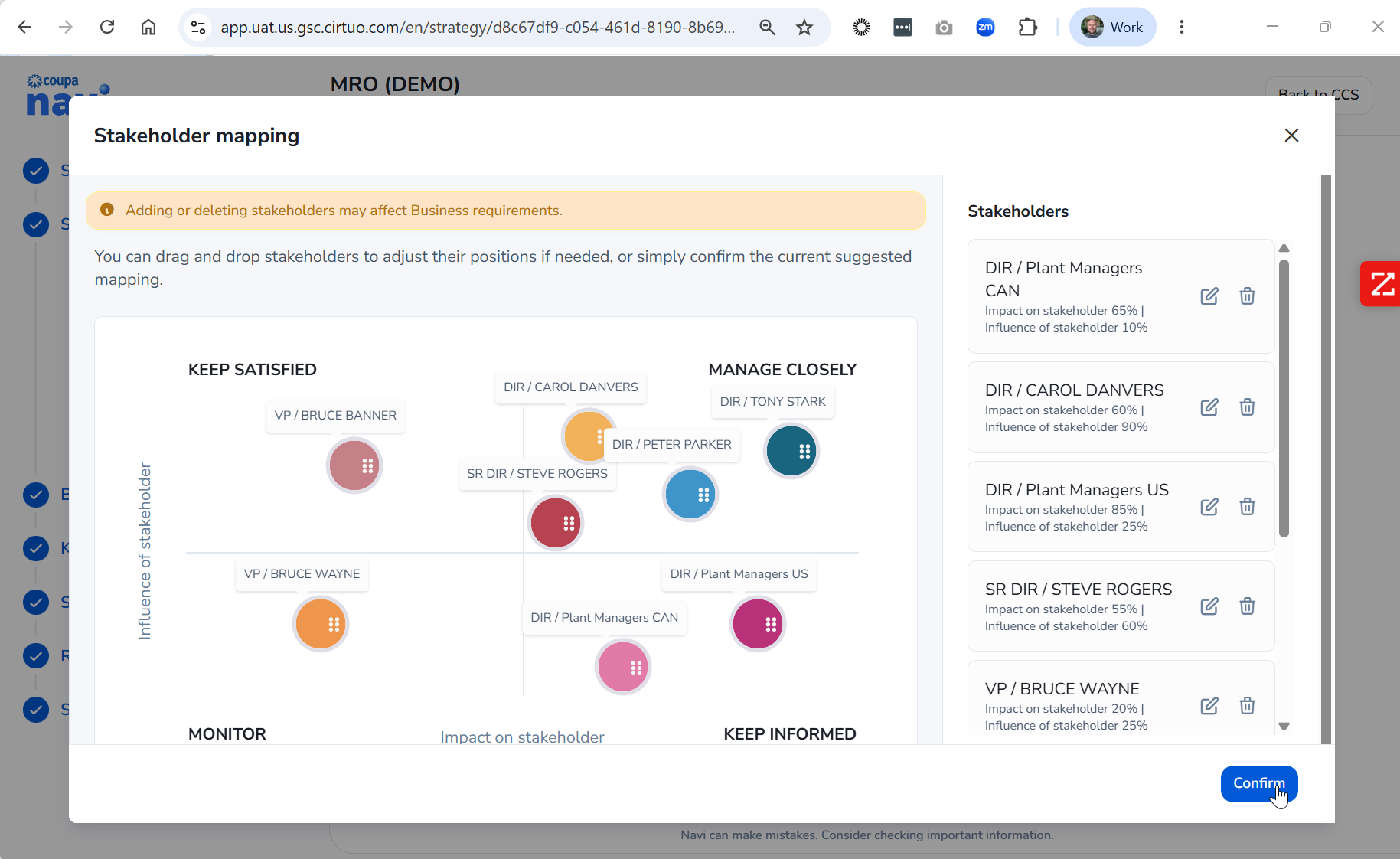Click the red Zoho floating widget icon
1400x859 pixels.
pyautogui.click(x=1381, y=284)
